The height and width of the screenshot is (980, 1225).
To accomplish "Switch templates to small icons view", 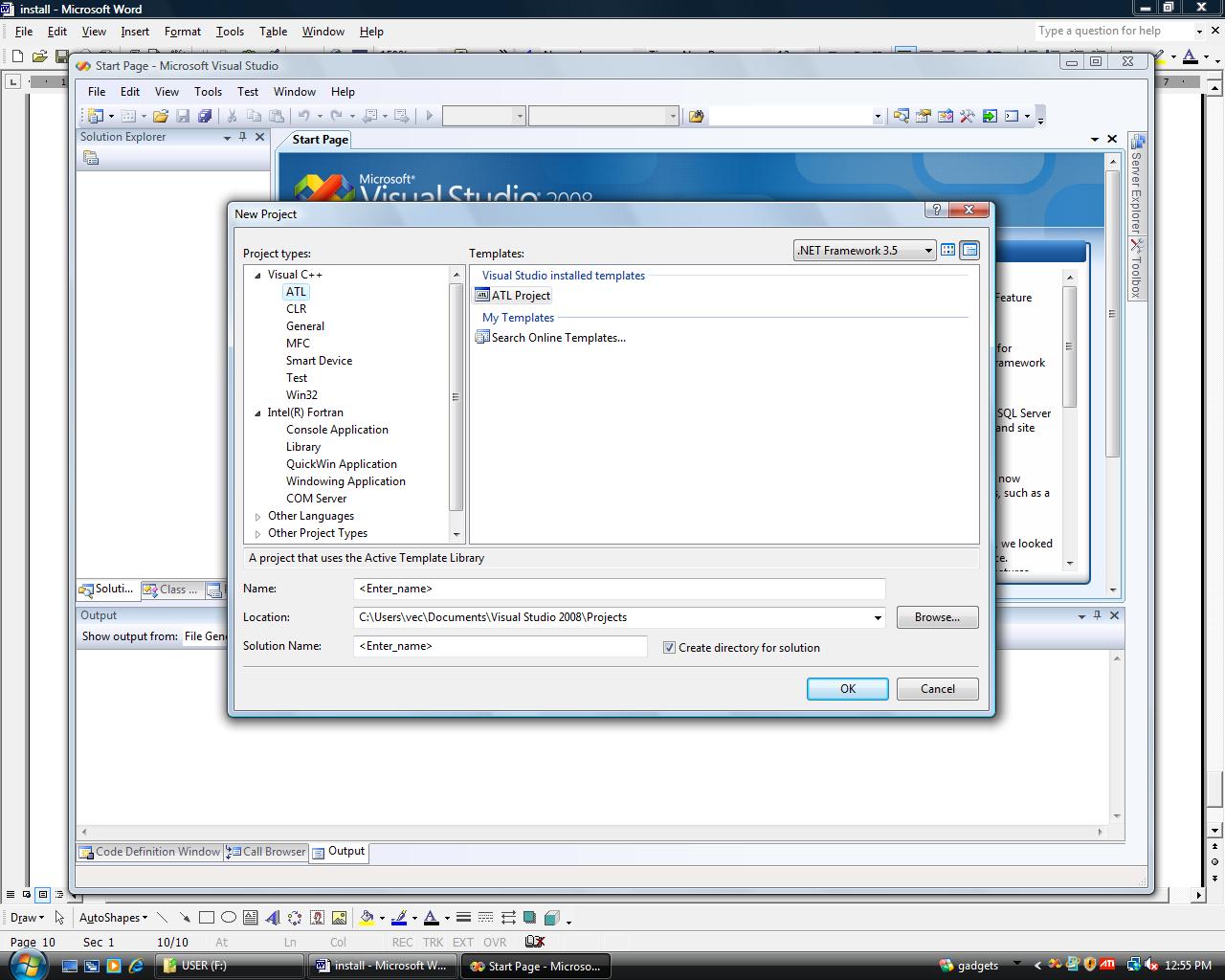I will pyautogui.click(x=969, y=250).
